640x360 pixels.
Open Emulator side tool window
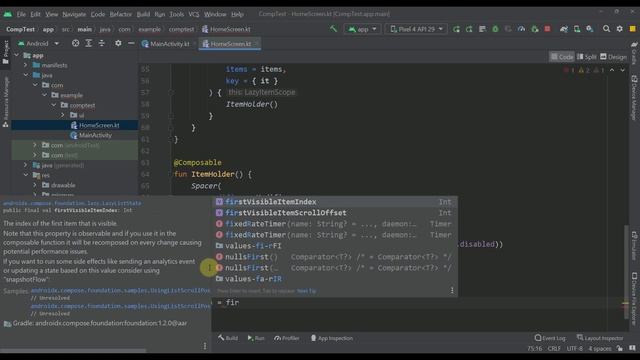point(634,246)
